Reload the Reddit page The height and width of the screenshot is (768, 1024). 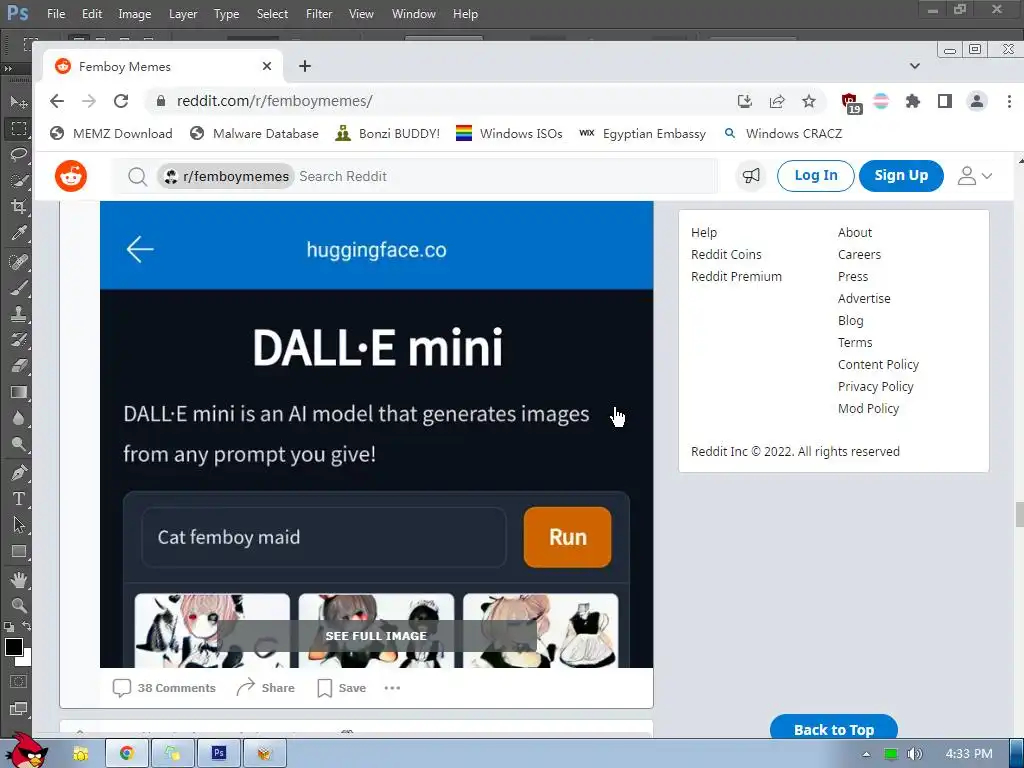(x=121, y=101)
